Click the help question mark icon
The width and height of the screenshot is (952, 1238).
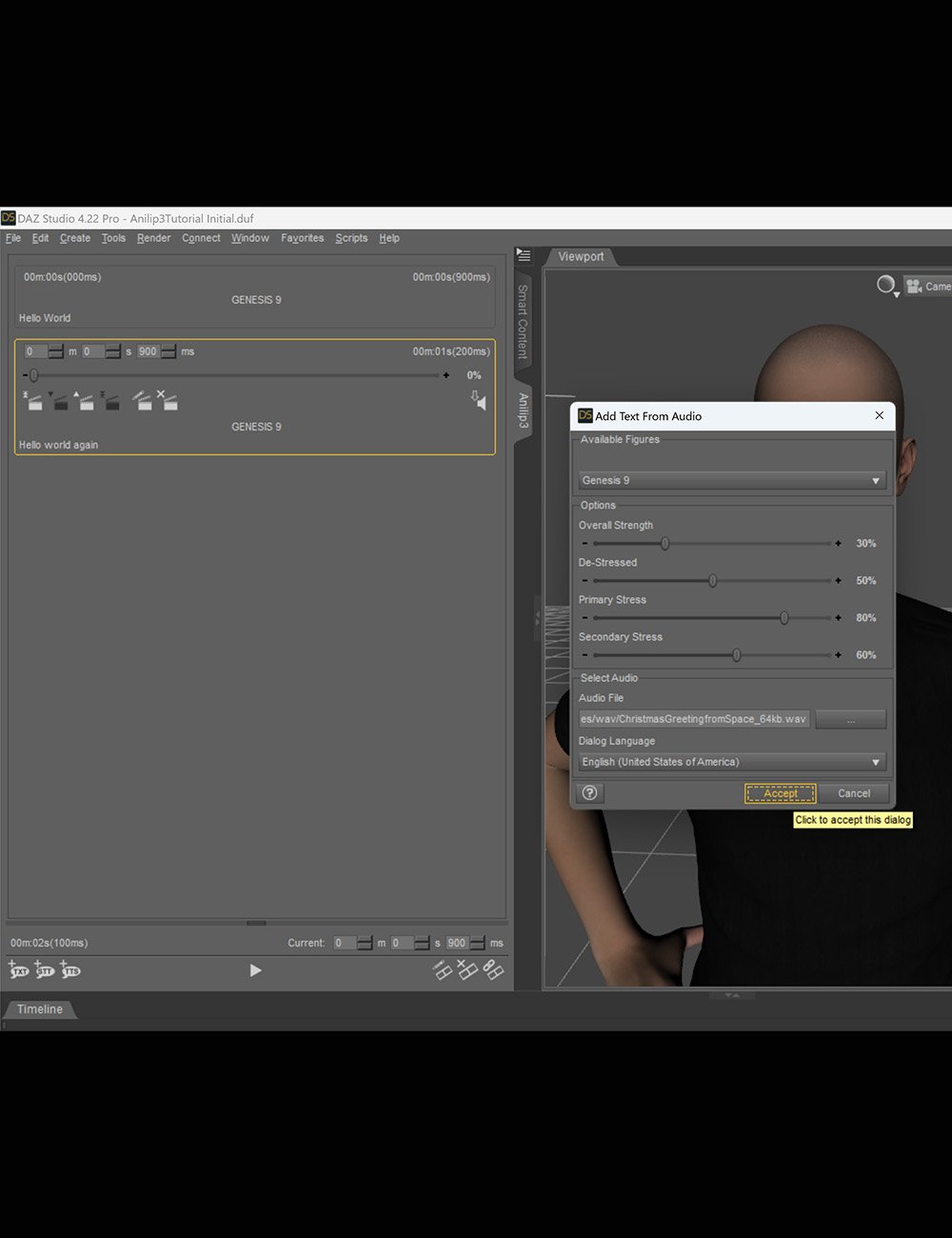pos(590,793)
